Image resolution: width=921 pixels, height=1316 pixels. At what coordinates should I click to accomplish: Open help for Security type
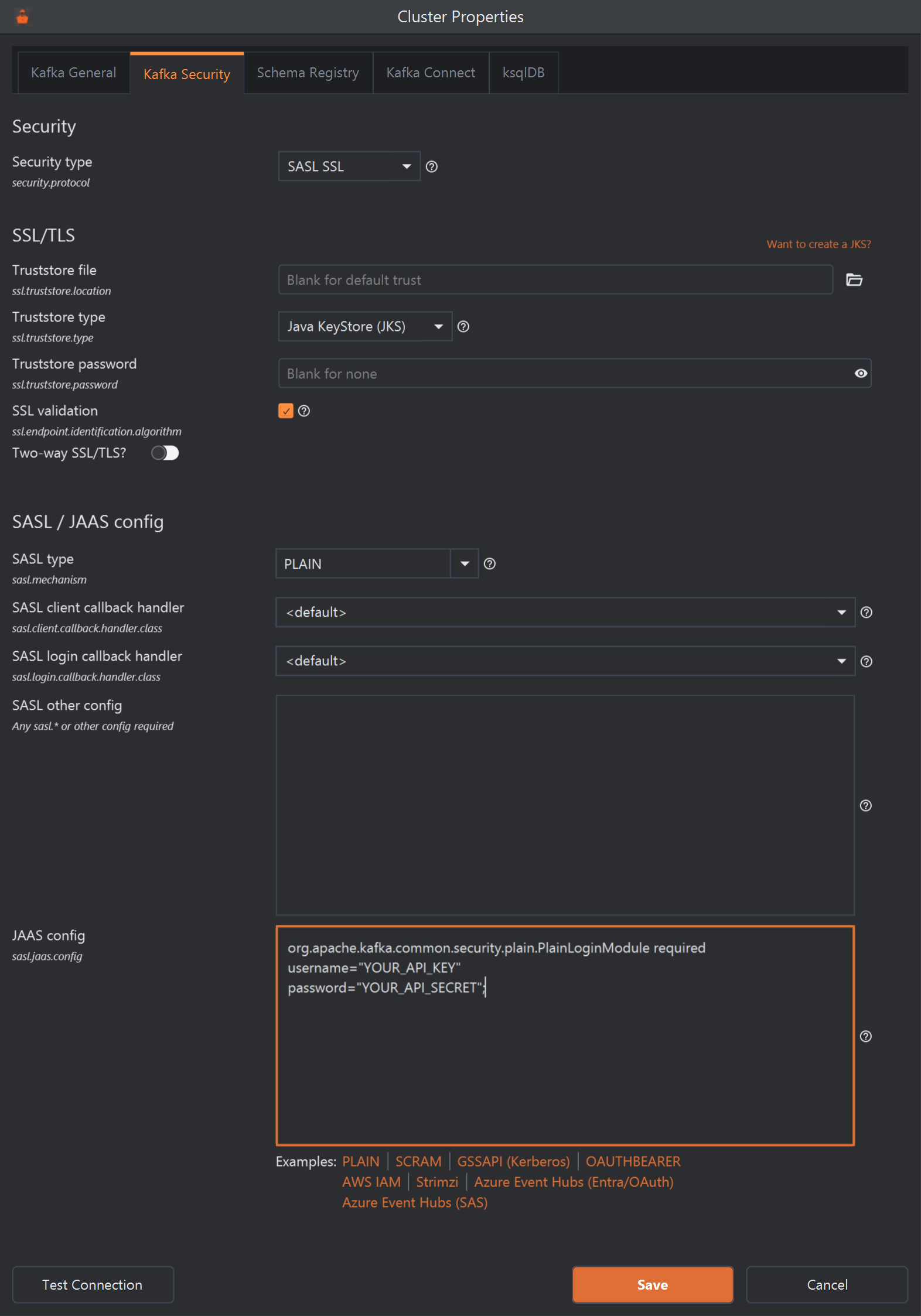[x=432, y=167]
